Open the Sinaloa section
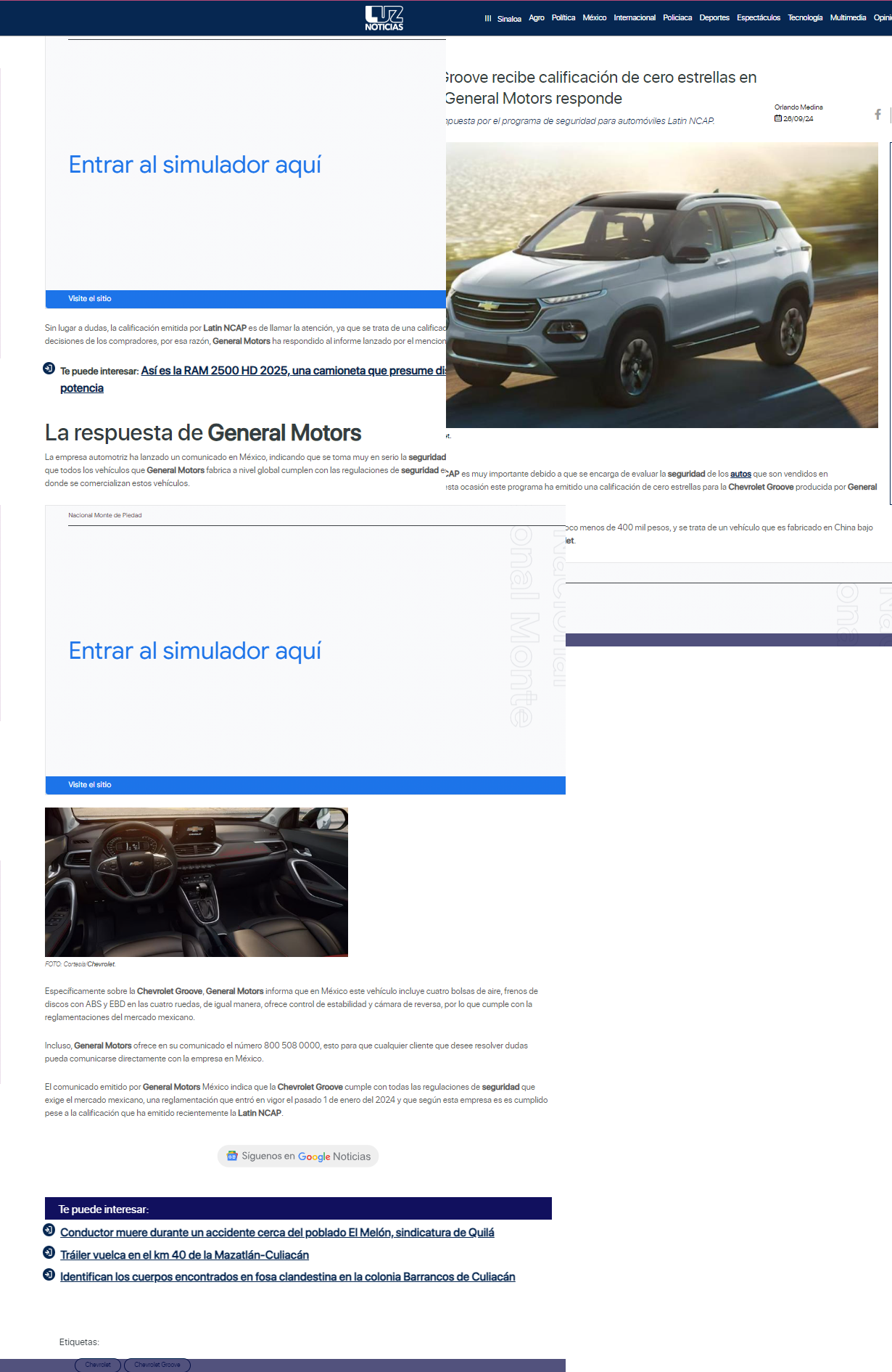Viewport: 892px width, 1372px height. pos(509,19)
